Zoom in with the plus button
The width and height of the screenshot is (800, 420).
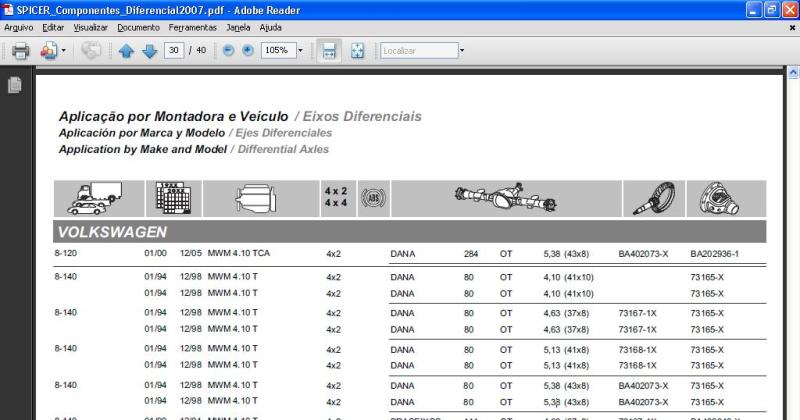(x=248, y=51)
